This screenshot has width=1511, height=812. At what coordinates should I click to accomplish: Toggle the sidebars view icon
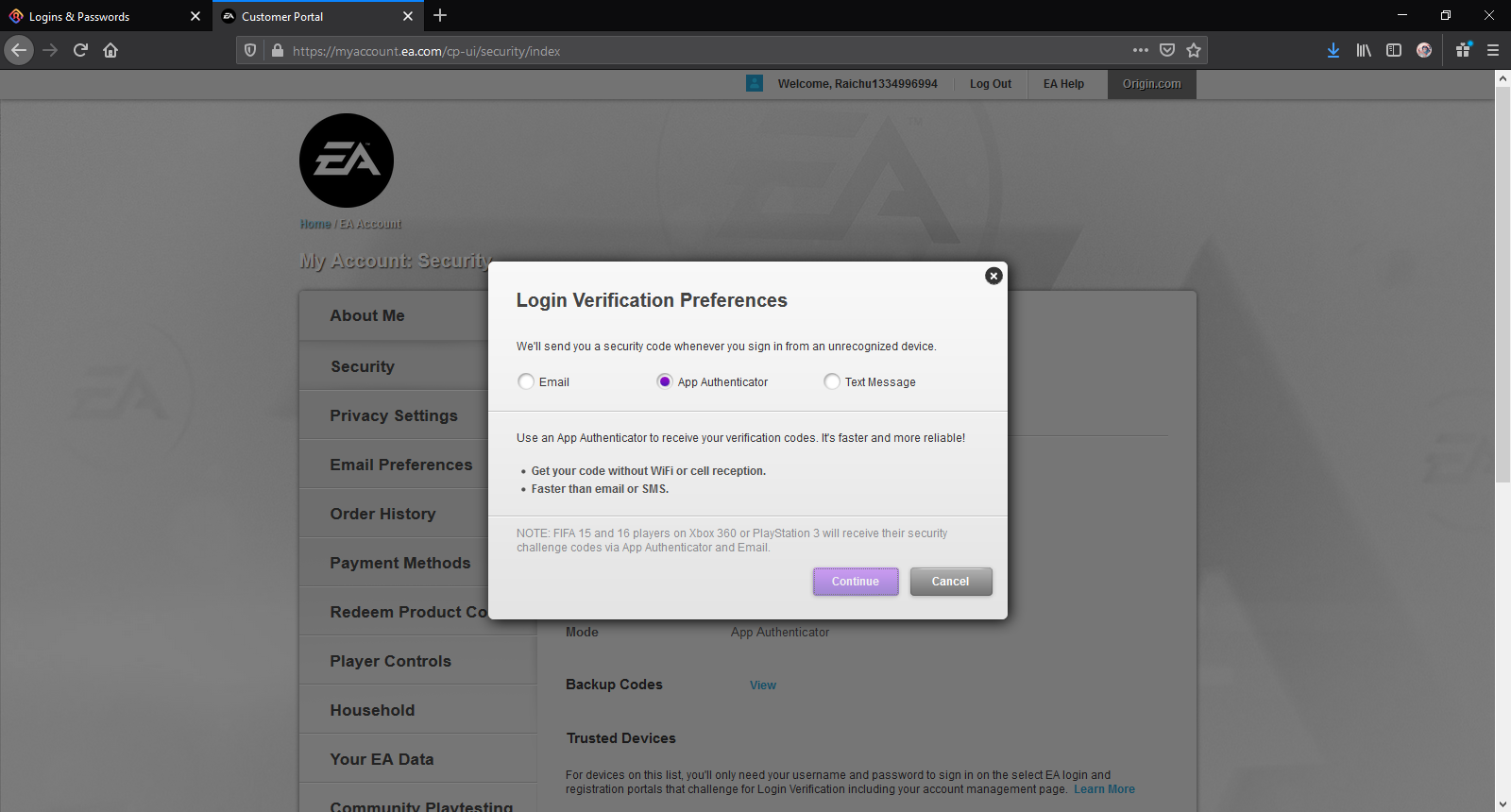coord(1394,50)
